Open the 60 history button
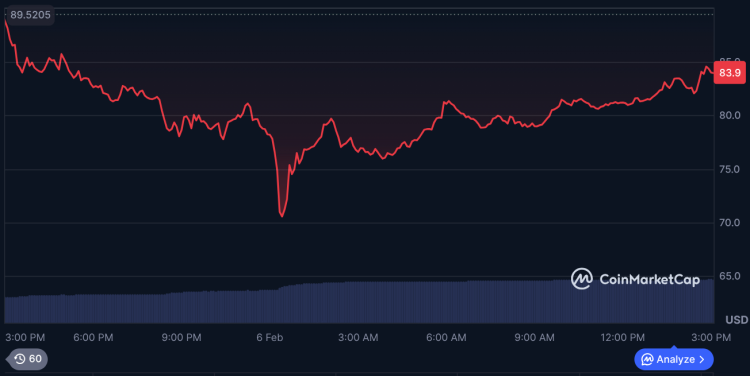Viewport: 750px width, 376px height. [27, 359]
